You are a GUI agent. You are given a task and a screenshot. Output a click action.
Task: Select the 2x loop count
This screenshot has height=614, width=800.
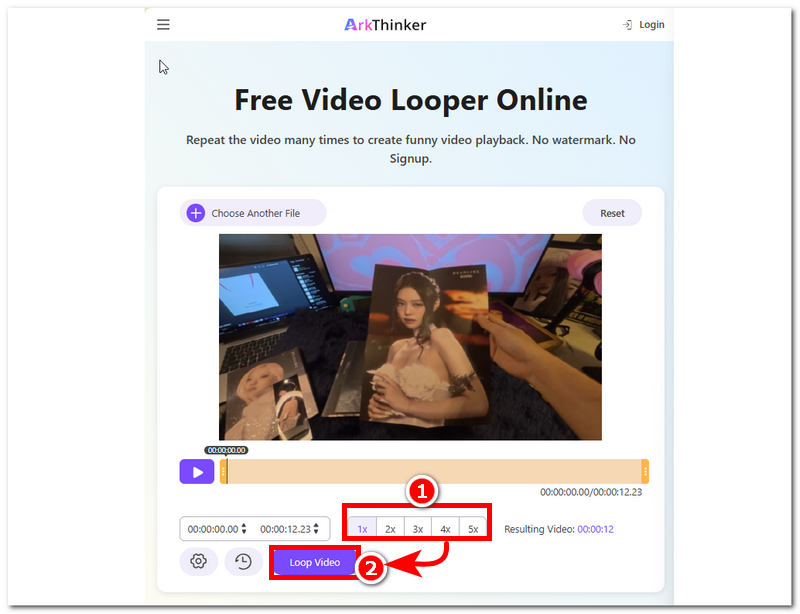point(390,528)
